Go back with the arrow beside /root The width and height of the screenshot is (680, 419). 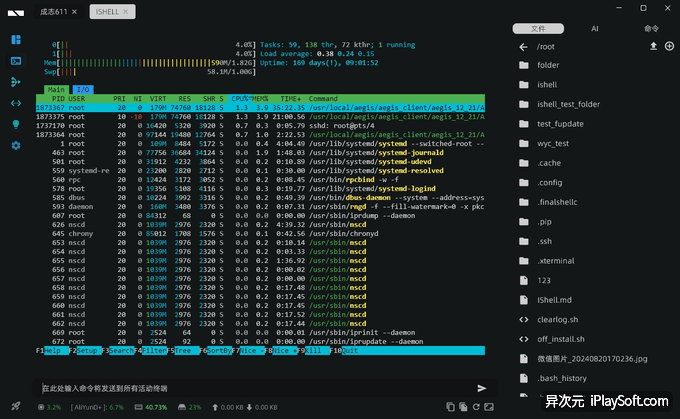tap(523, 47)
